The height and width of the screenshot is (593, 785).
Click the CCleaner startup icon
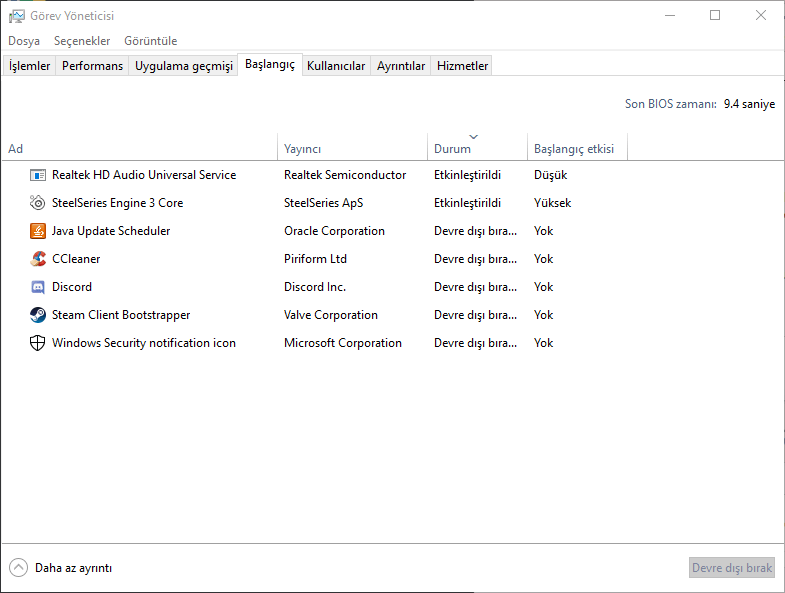coord(38,259)
